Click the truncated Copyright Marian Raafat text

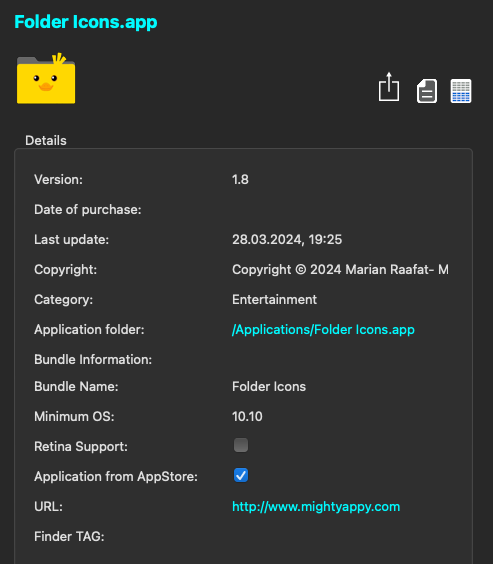[x=340, y=269]
